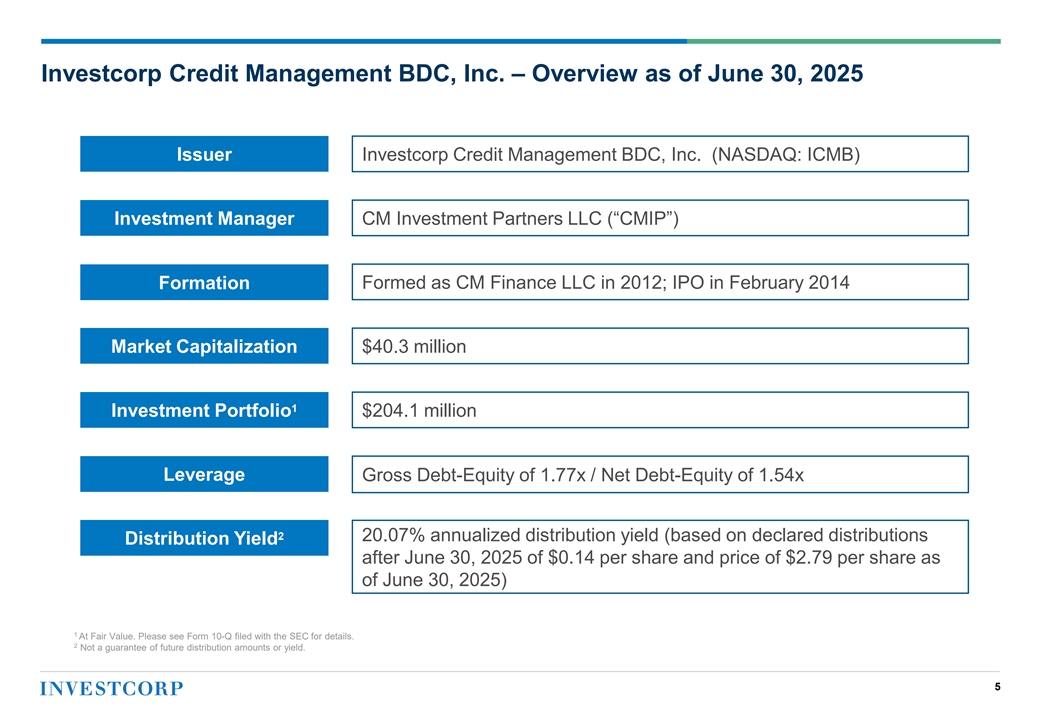Select the blue Leverage label

pos(204,474)
